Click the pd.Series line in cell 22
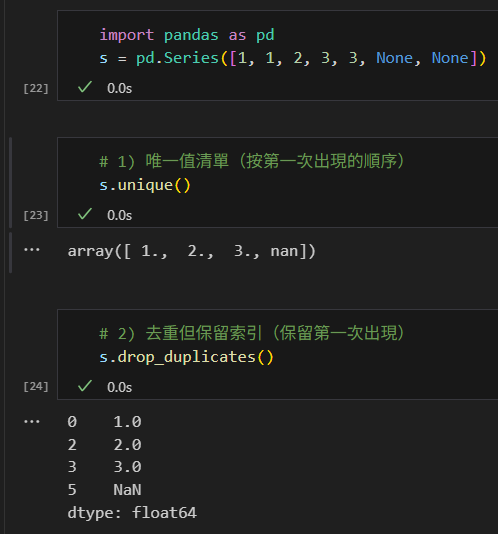Image resolution: width=498 pixels, height=534 pixels. click(293, 58)
